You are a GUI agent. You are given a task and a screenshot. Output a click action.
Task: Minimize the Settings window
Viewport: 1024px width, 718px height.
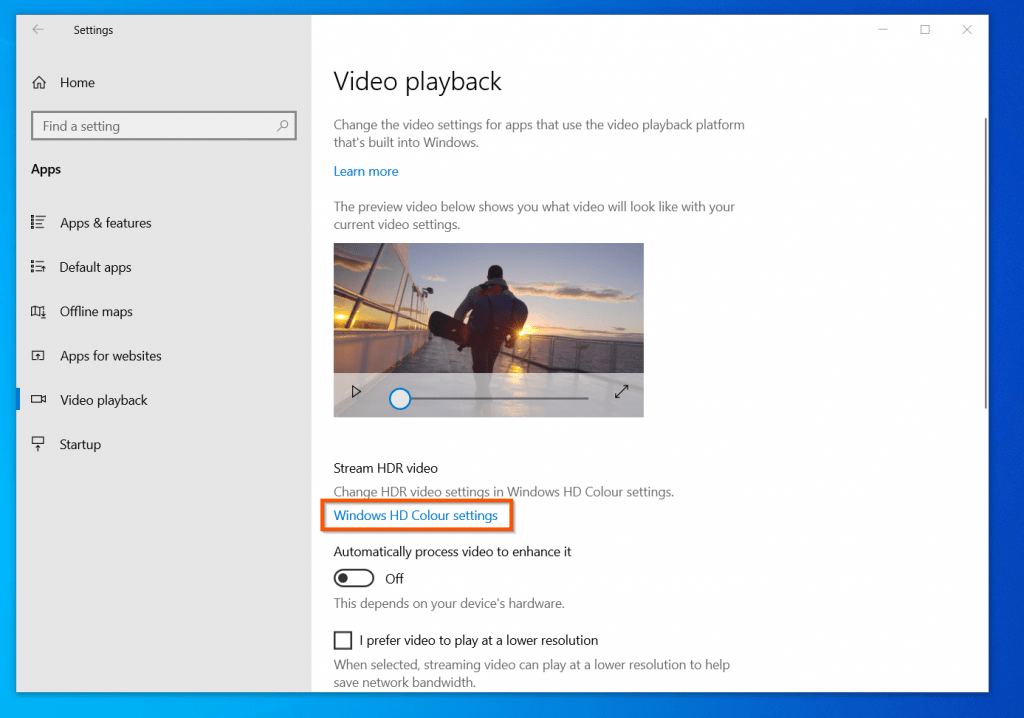point(883,29)
